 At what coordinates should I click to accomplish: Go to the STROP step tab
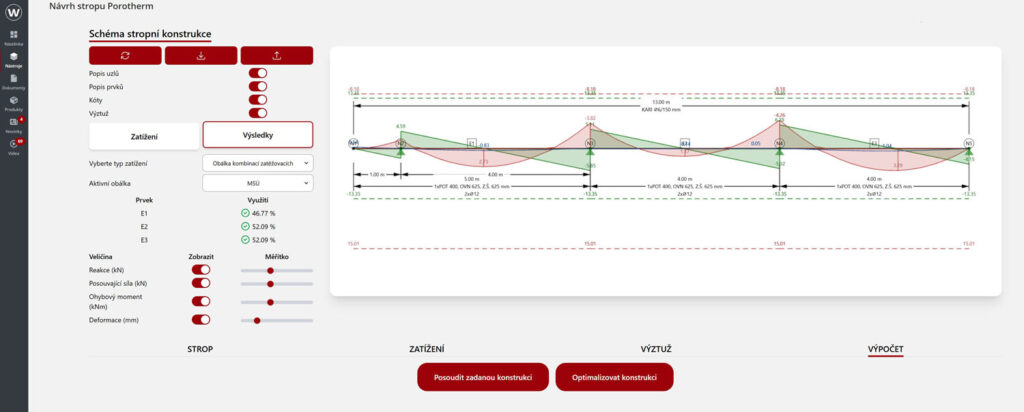tap(200, 349)
